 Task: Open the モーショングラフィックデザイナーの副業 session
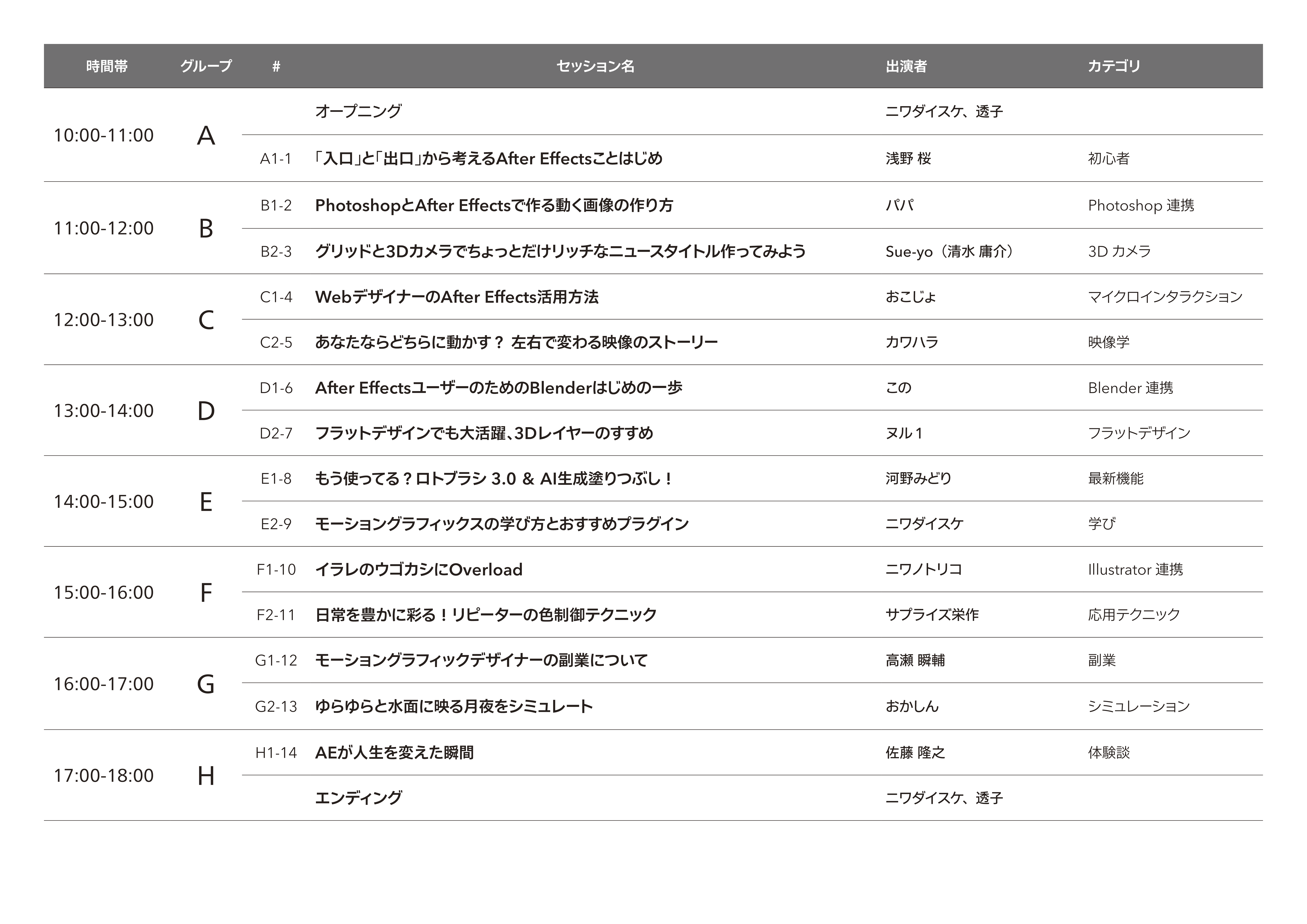click(482, 660)
